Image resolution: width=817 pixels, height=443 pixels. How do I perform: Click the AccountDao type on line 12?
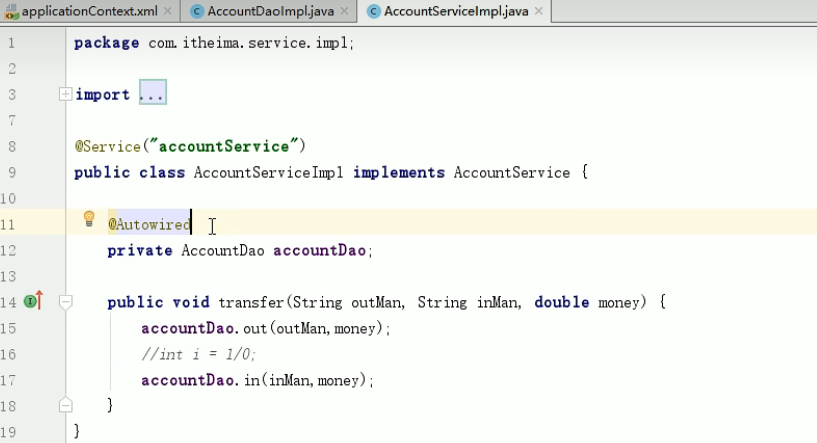[223, 251]
